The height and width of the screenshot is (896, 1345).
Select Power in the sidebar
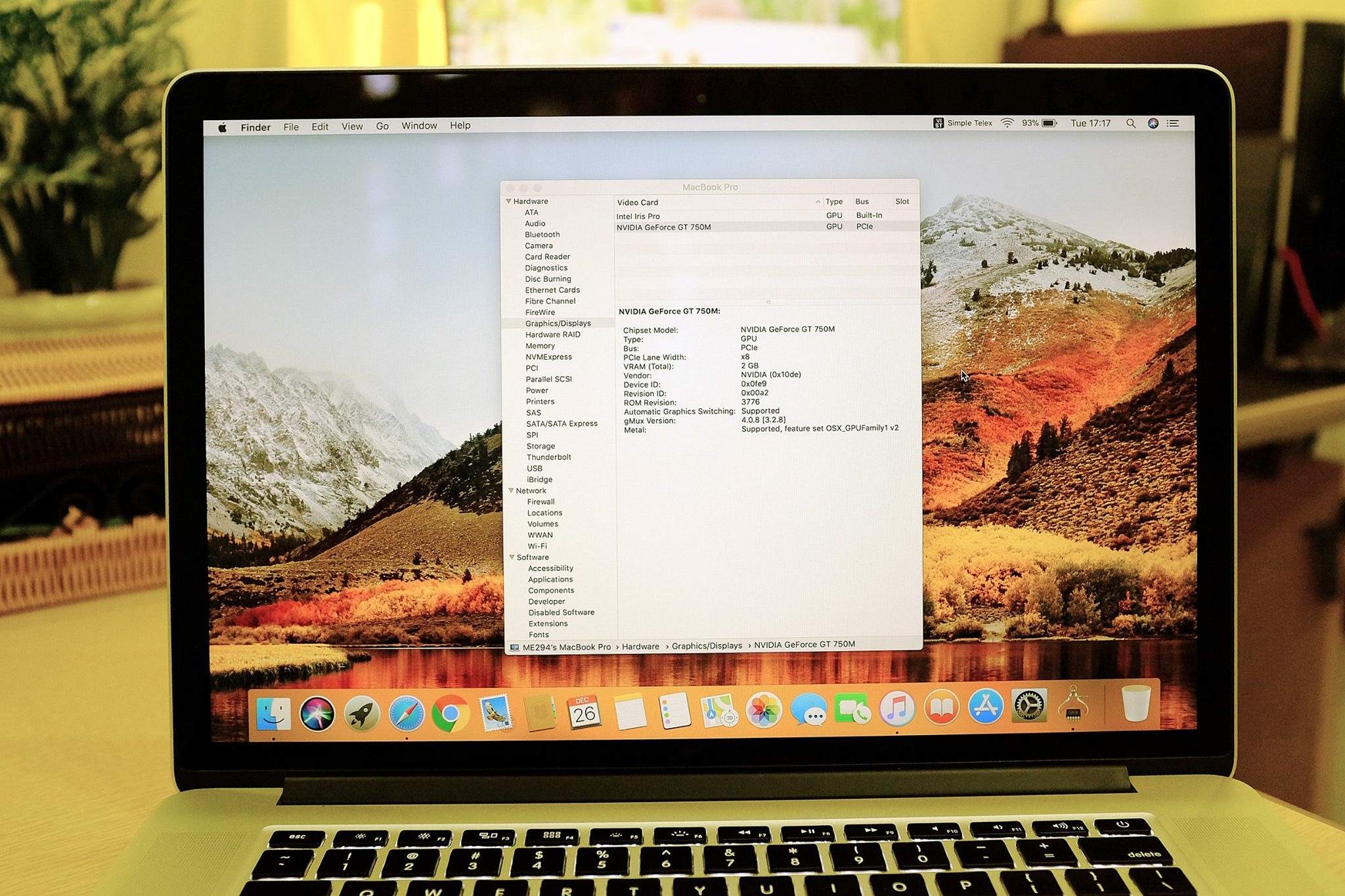tap(537, 390)
